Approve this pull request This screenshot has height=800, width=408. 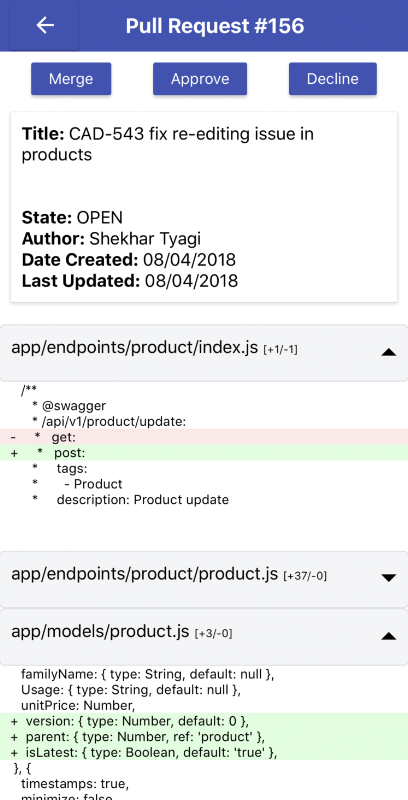tap(200, 79)
